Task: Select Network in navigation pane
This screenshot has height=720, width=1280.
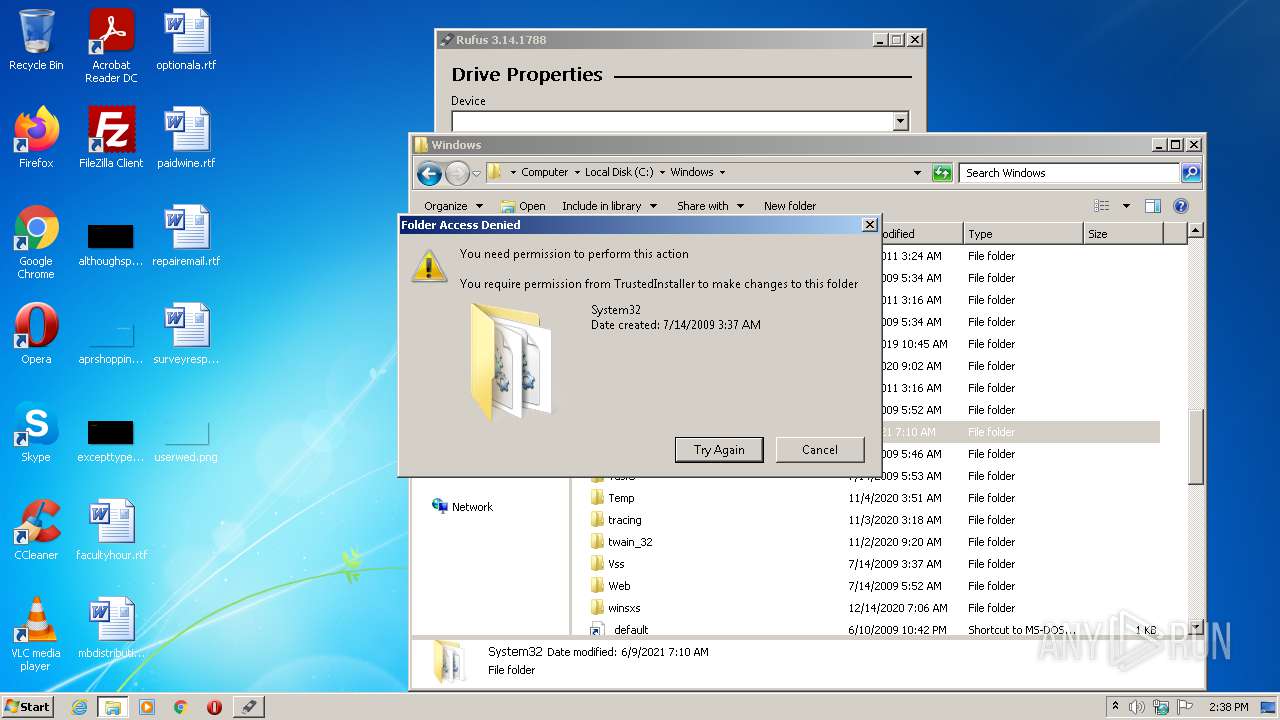Action: 462,507
